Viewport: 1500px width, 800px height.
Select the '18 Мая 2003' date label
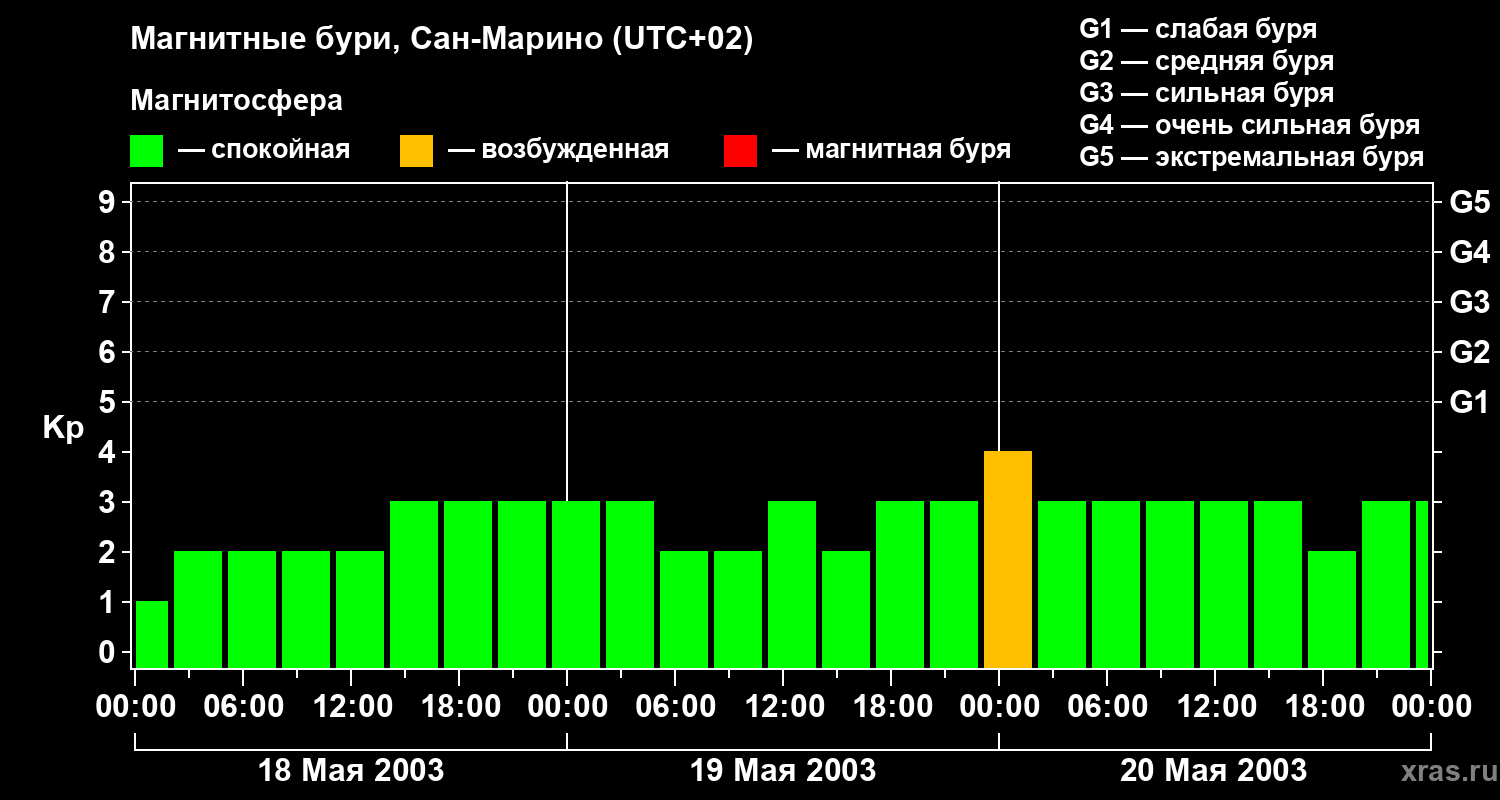tap(351, 770)
